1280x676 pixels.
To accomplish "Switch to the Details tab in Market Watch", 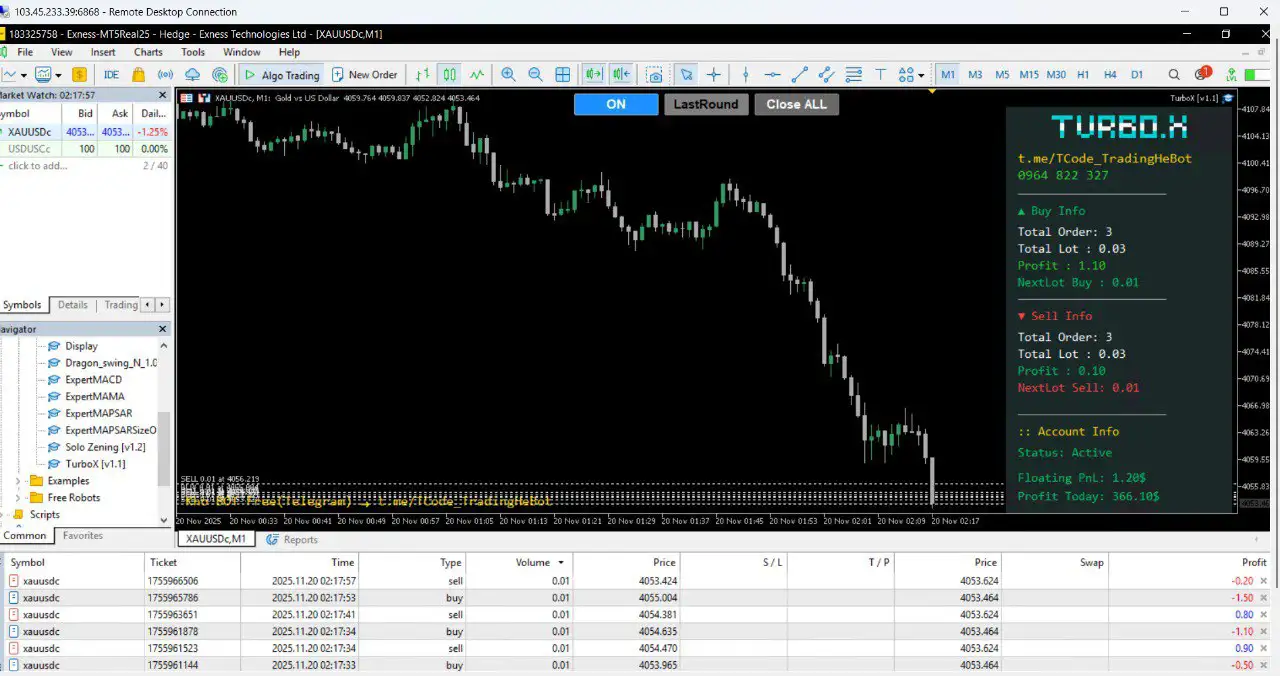I will [72, 305].
